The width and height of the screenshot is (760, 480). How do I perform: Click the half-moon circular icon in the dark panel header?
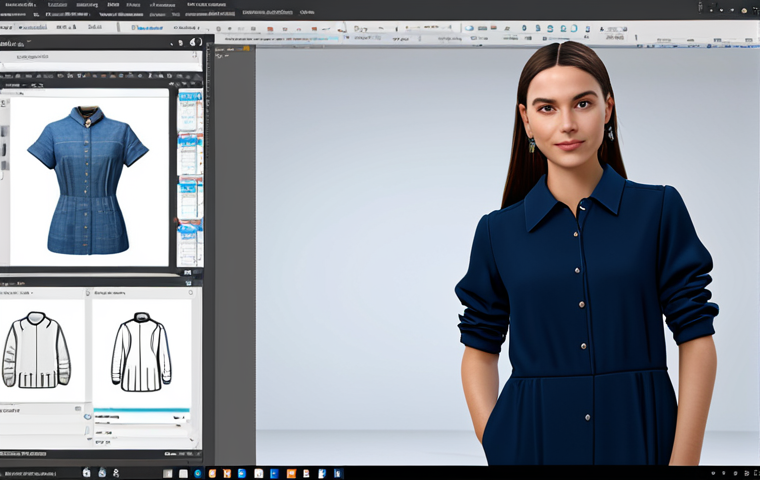click(194, 43)
